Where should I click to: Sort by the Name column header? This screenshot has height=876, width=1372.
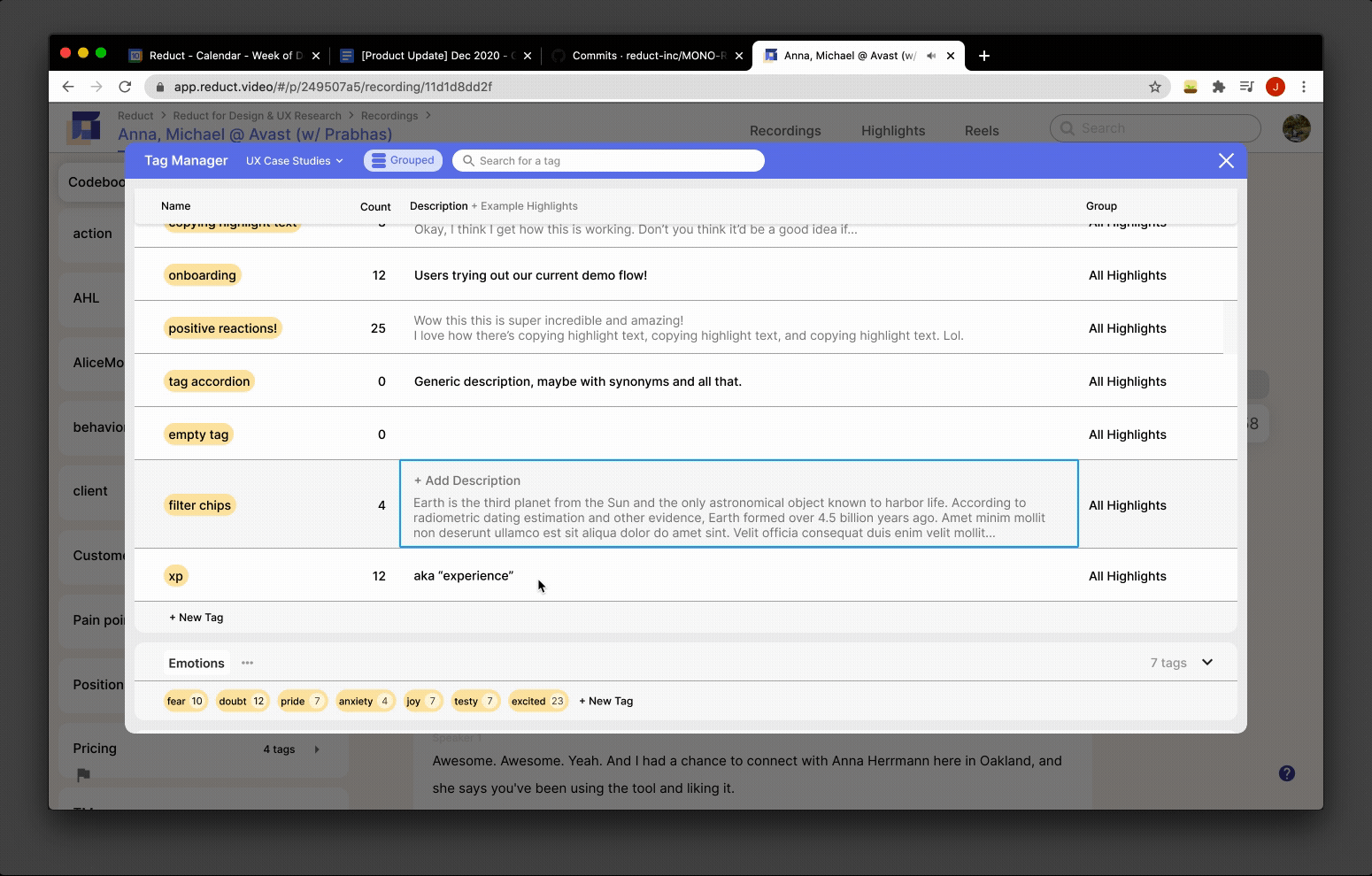(175, 205)
